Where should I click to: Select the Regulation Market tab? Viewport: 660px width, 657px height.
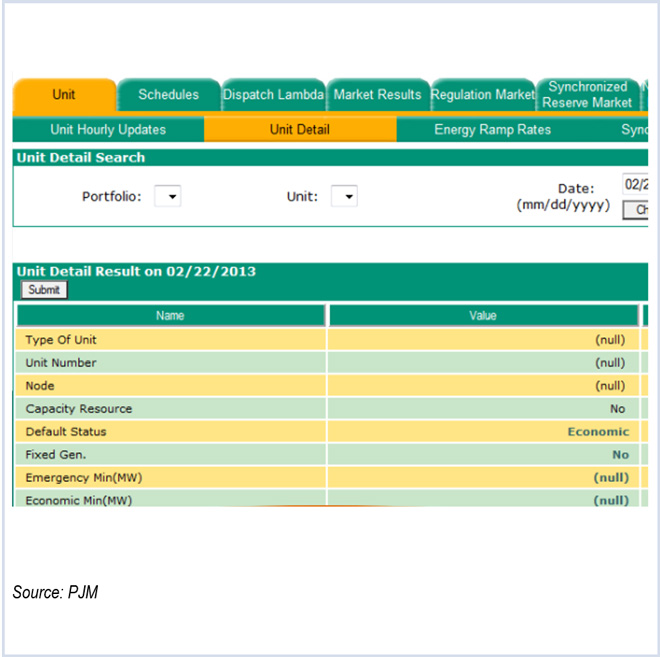coord(483,95)
